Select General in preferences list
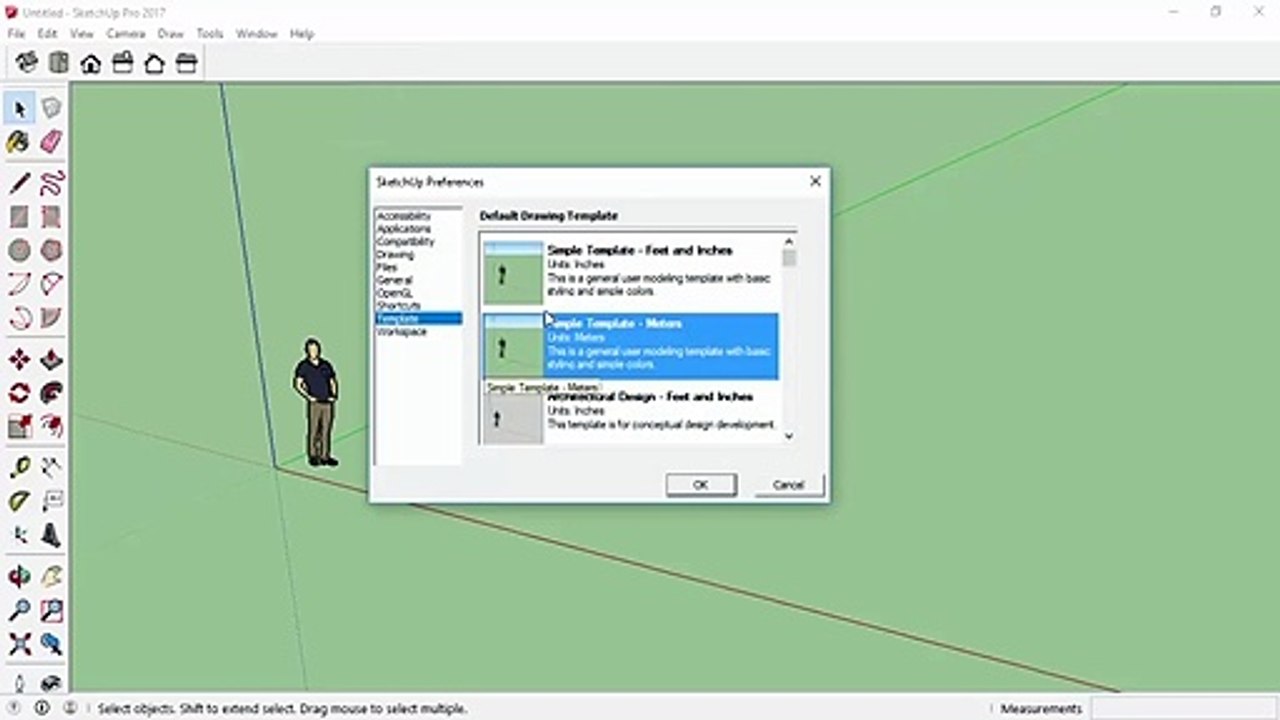Image resolution: width=1280 pixels, height=720 pixels. 394,281
